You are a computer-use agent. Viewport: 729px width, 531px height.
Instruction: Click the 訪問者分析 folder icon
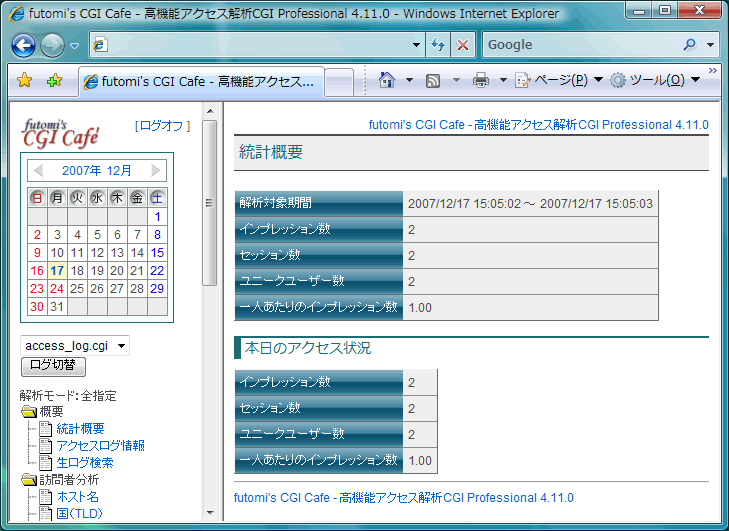coord(29,479)
